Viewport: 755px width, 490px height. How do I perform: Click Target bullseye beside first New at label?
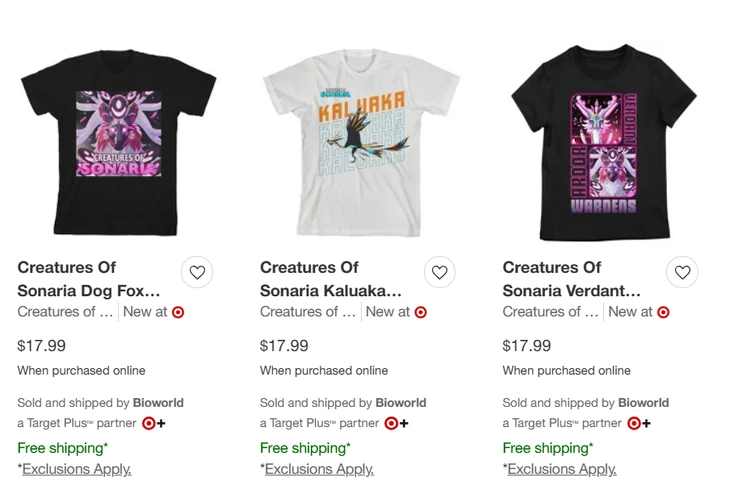click(x=178, y=312)
